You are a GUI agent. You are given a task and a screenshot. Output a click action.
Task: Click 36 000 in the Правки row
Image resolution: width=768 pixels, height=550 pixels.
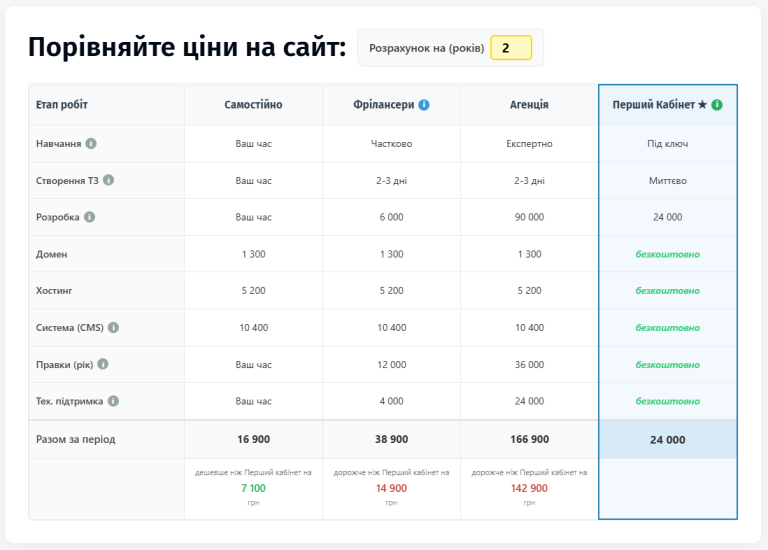(529, 364)
